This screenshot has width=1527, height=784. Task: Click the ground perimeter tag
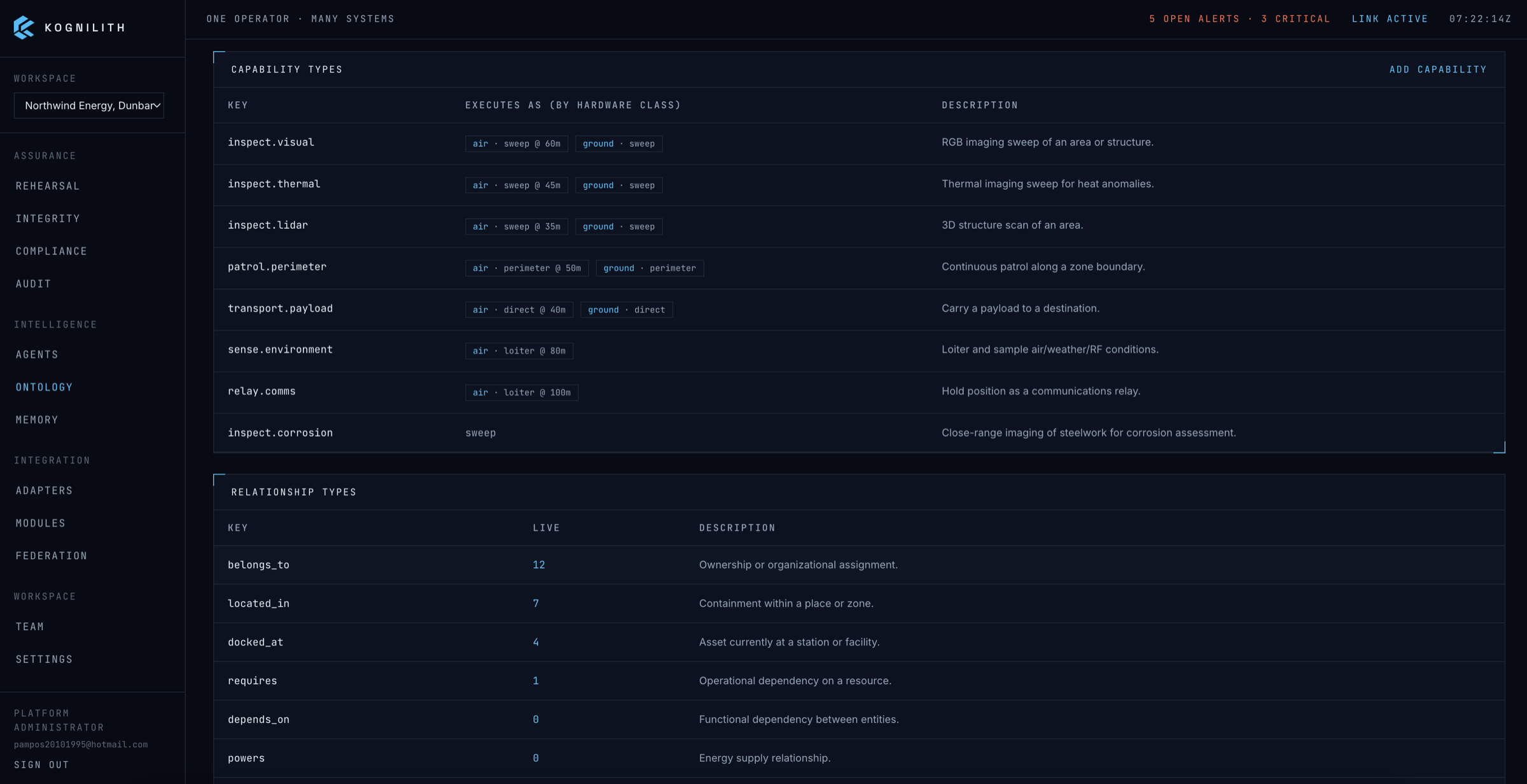(650, 268)
